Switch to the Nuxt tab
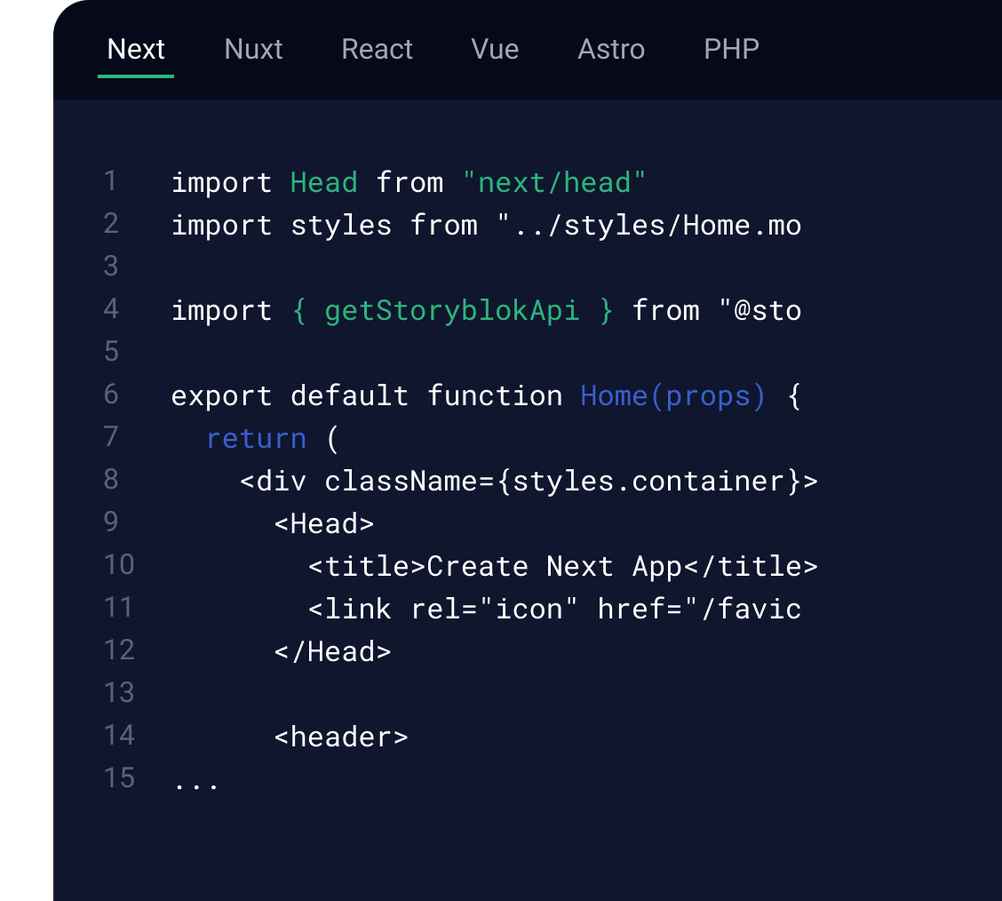 point(254,49)
